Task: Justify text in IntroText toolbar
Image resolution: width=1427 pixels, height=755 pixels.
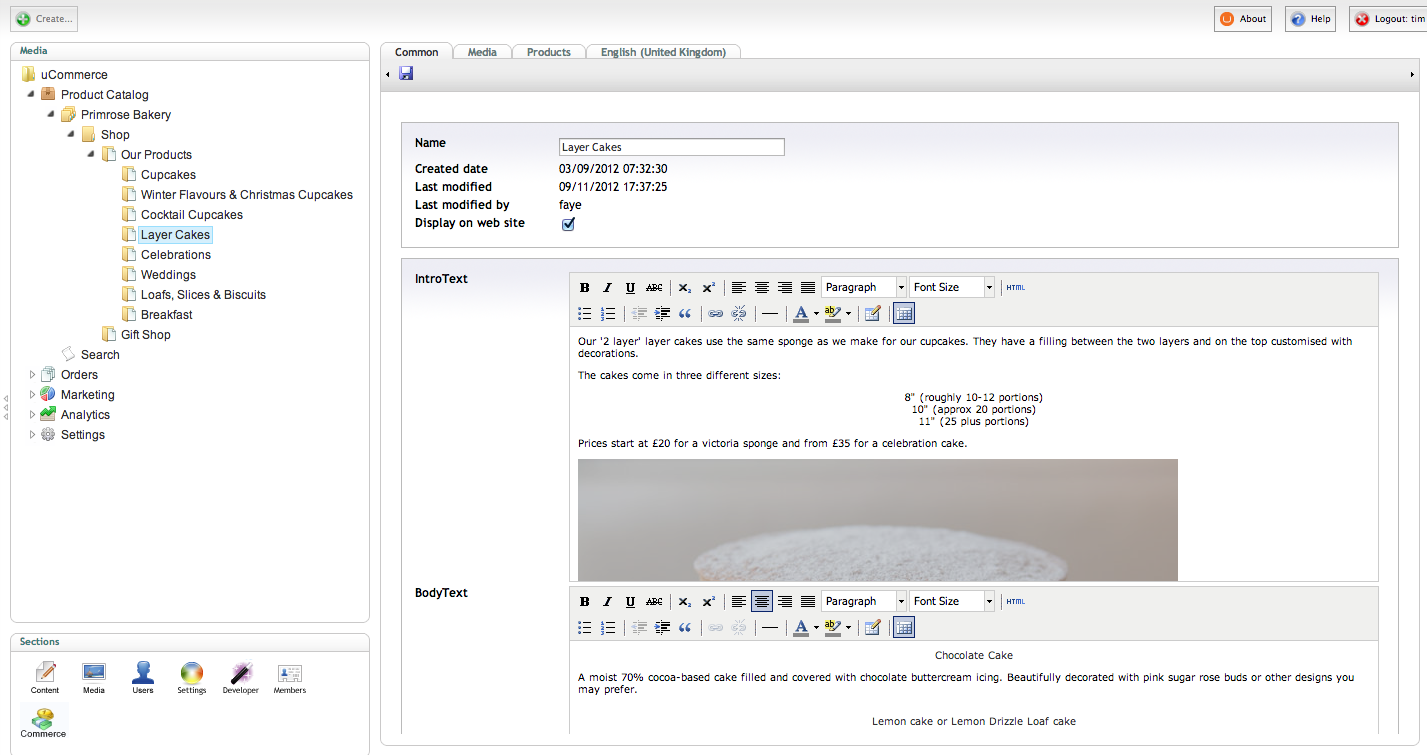Action: click(x=808, y=287)
